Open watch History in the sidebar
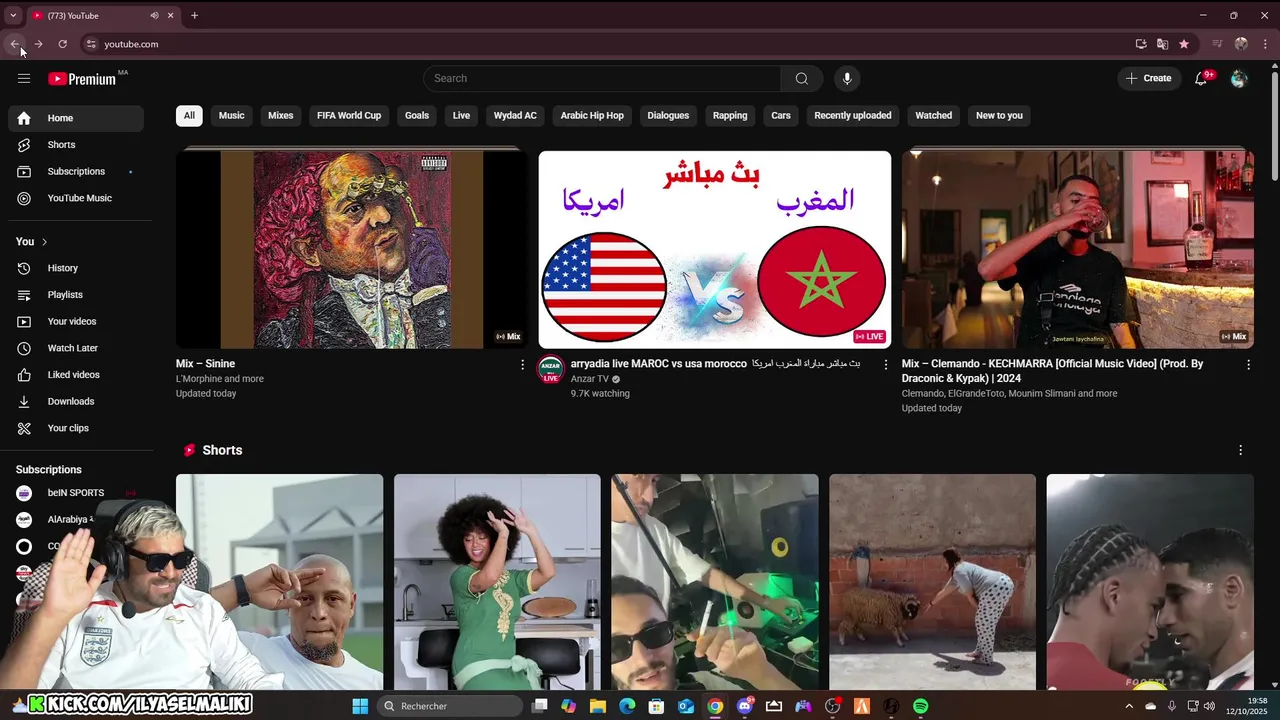 [x=76, y=268]
